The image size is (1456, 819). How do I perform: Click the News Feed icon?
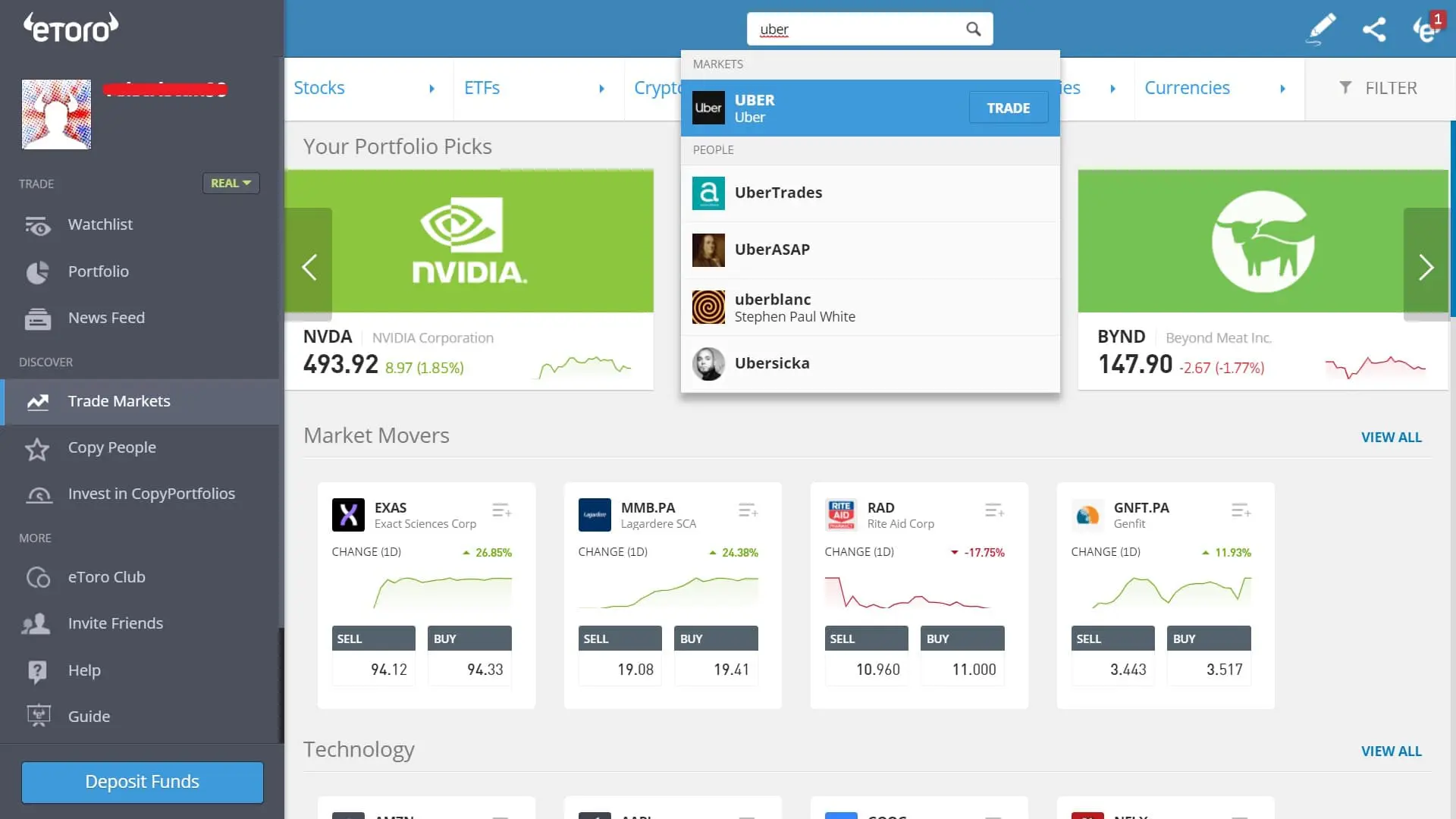tap(37, 318)
